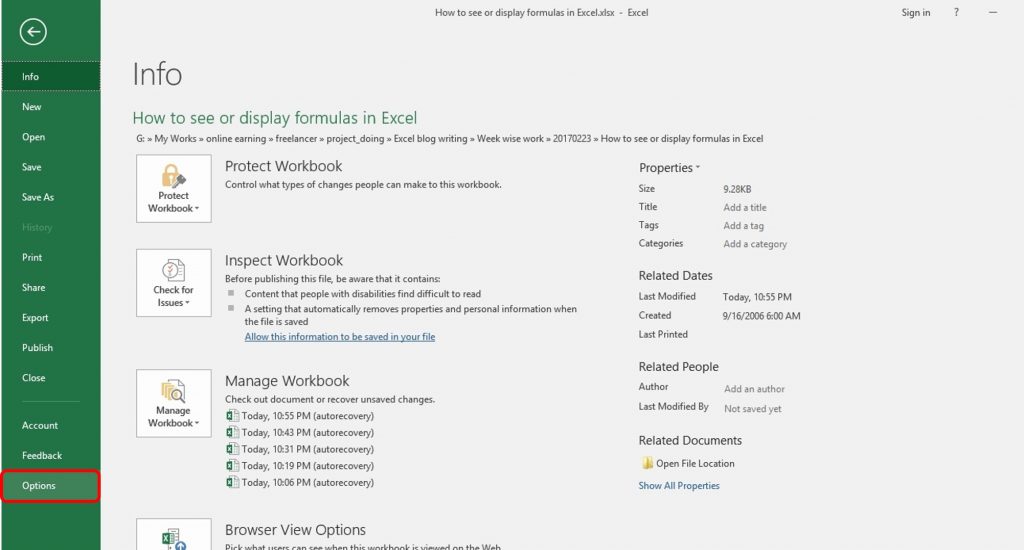Viewport: 1024px width, 550px height.
Task: Click the 'Add a category' field
Action: point(755,244)
